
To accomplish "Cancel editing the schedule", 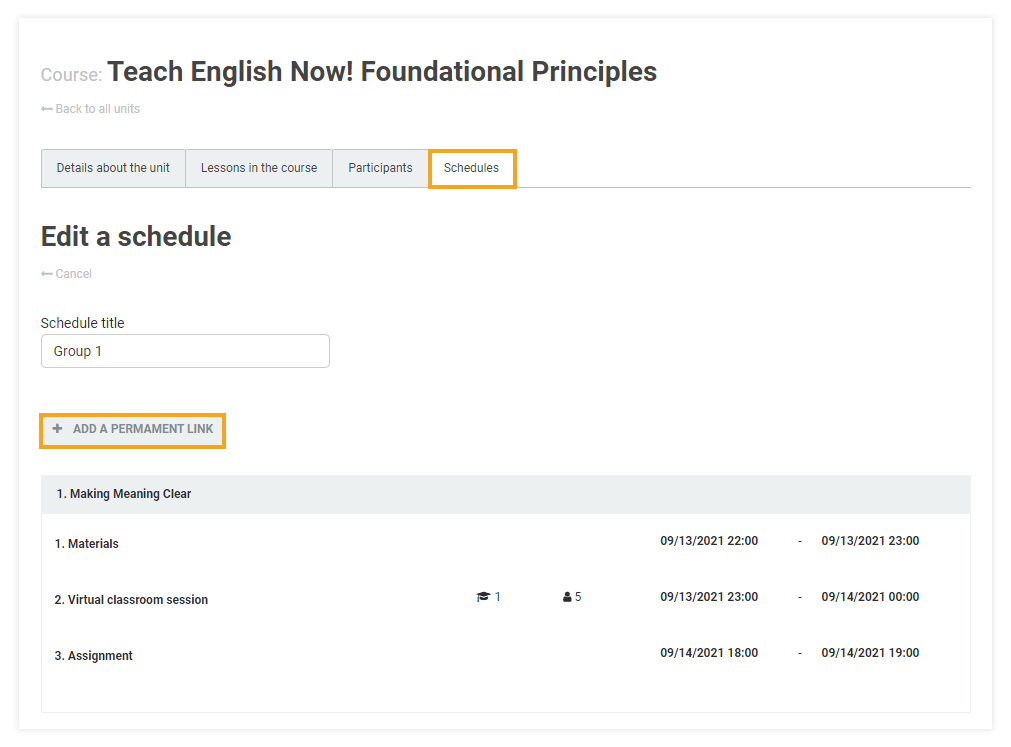I will [66, 274].
